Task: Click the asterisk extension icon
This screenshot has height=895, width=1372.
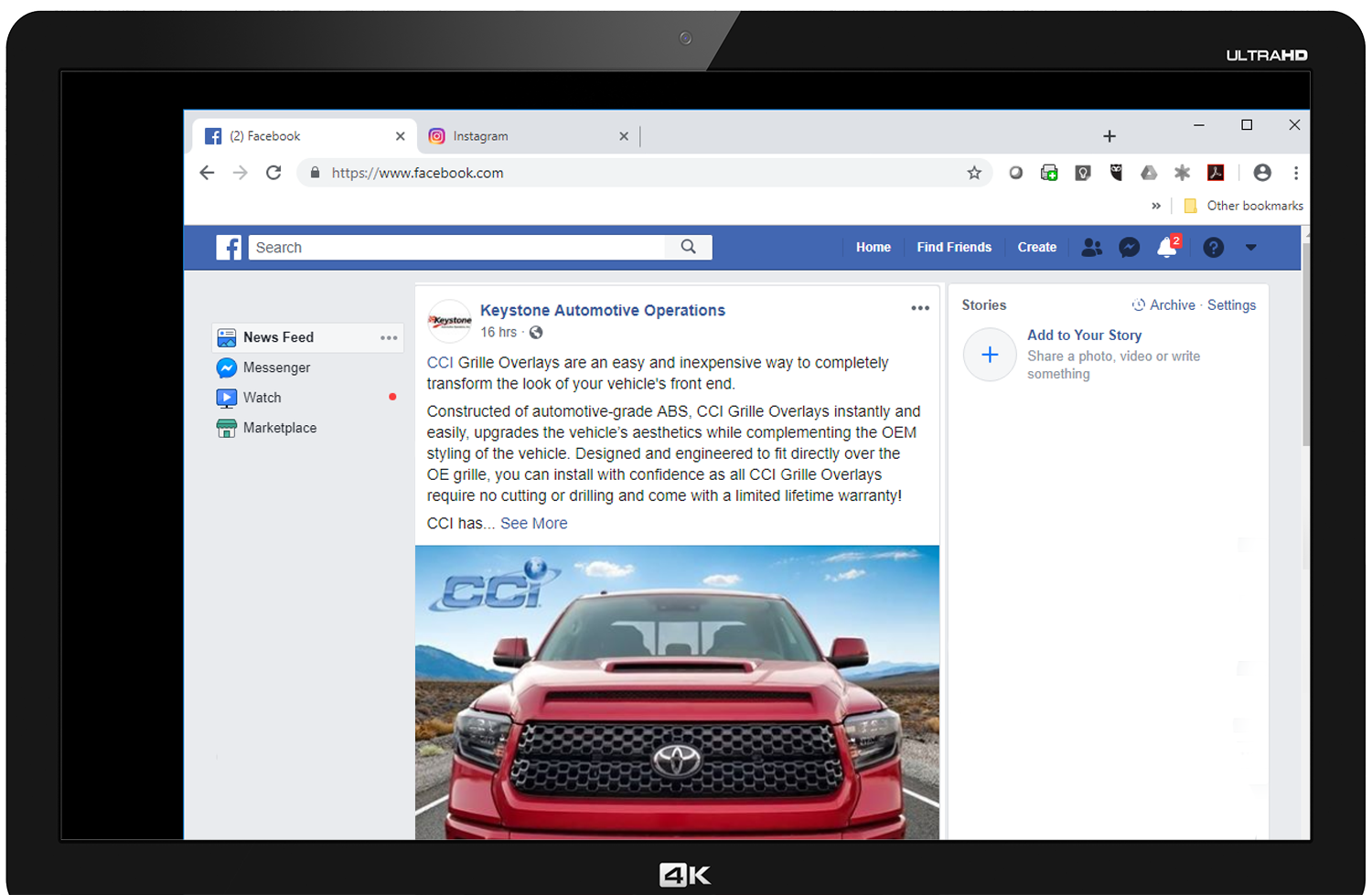Action: point(1183,173)
